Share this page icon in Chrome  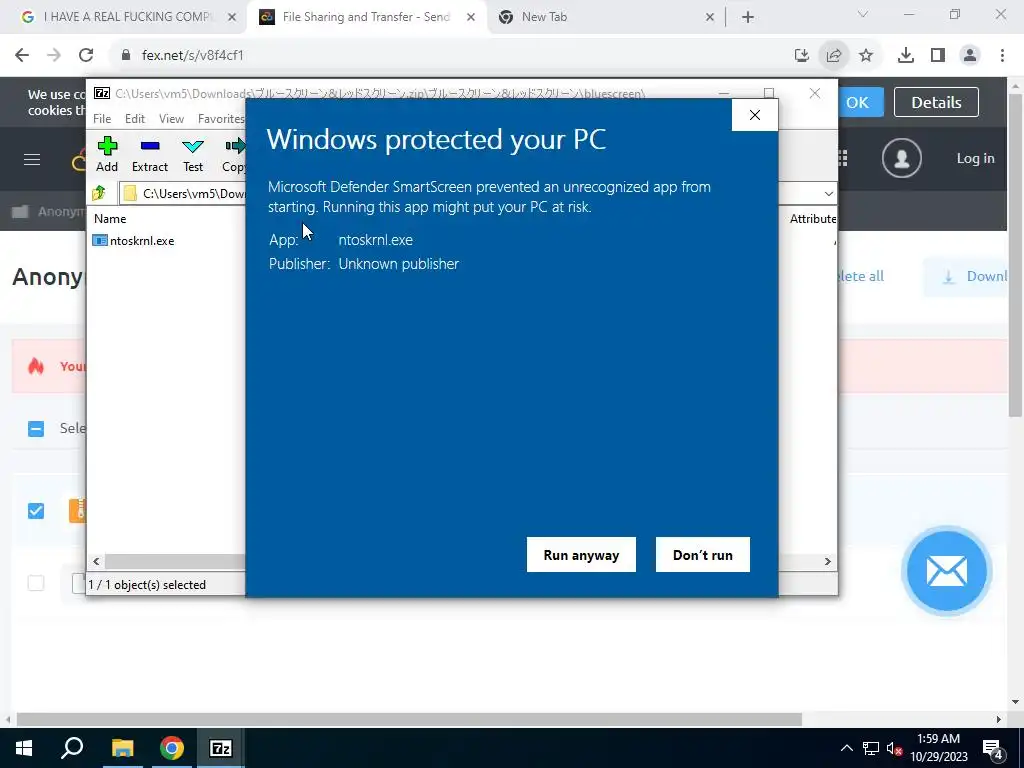pos(834,55)
